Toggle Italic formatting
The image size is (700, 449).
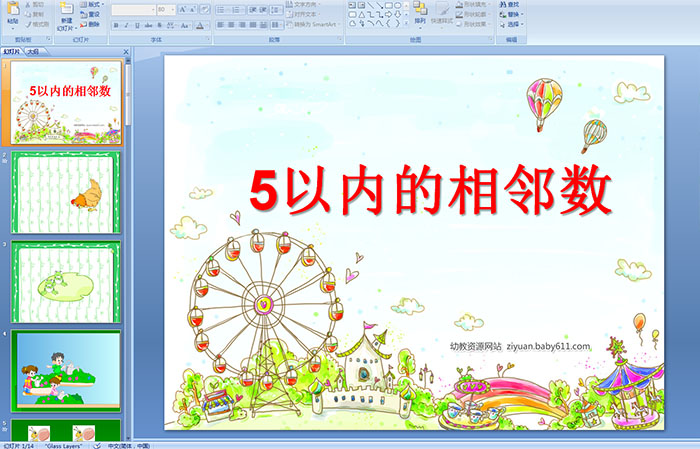coord(126,25)
